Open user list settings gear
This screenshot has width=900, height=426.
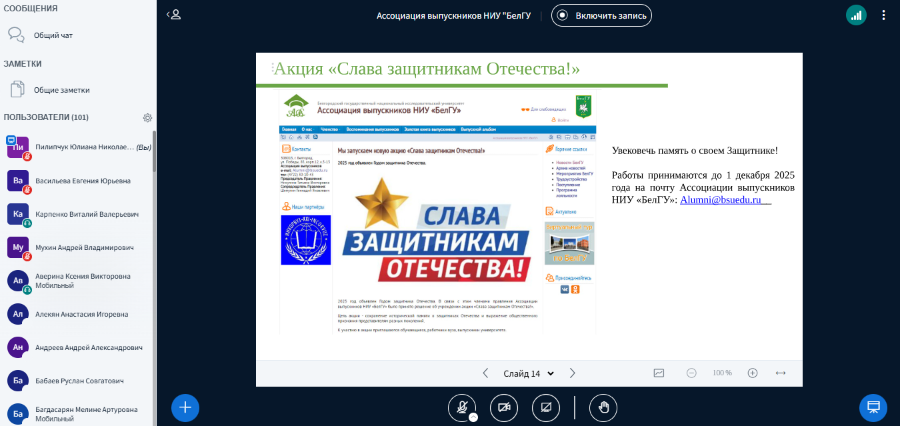click(x=148, y=118)
